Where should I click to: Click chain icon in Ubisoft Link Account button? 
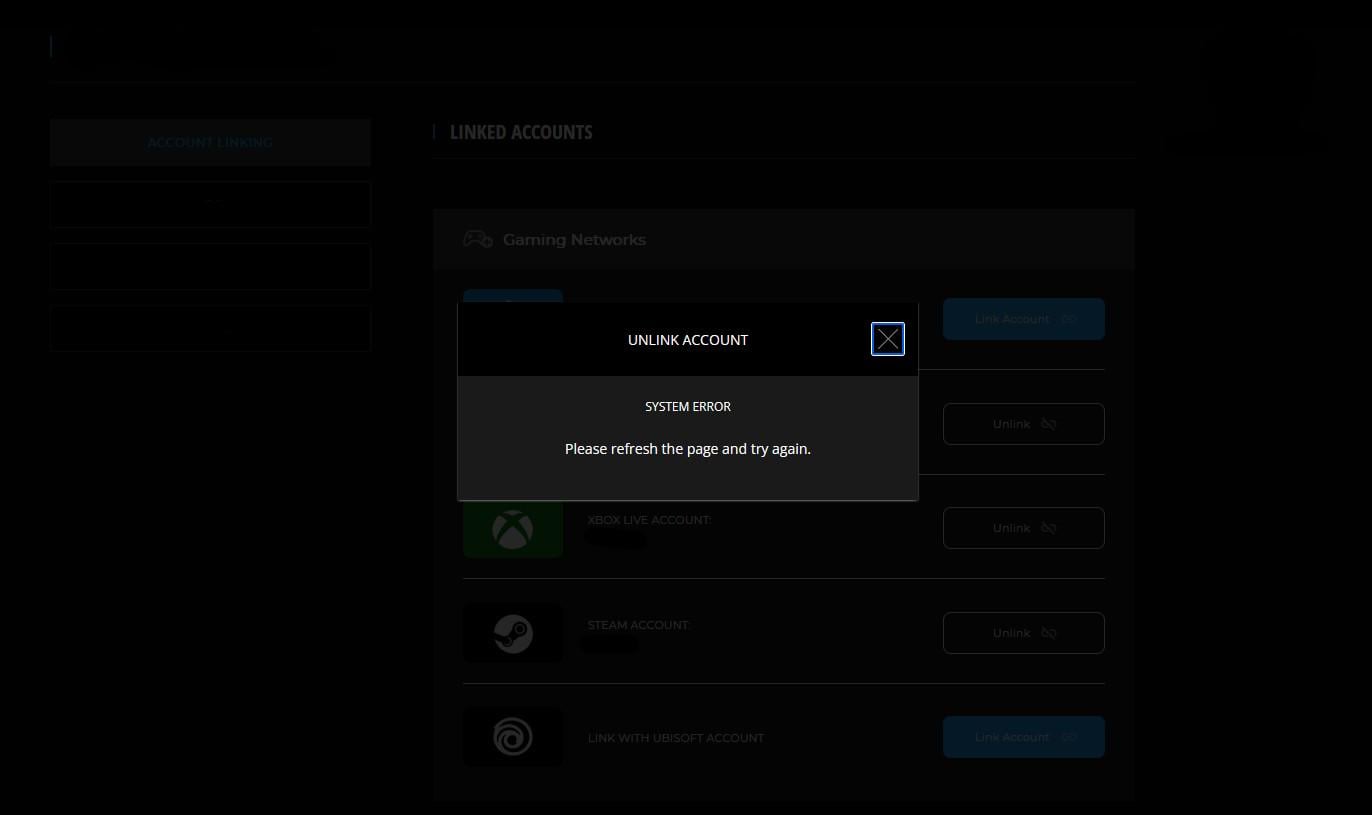pyautogui.click(x=1069, y=737)
